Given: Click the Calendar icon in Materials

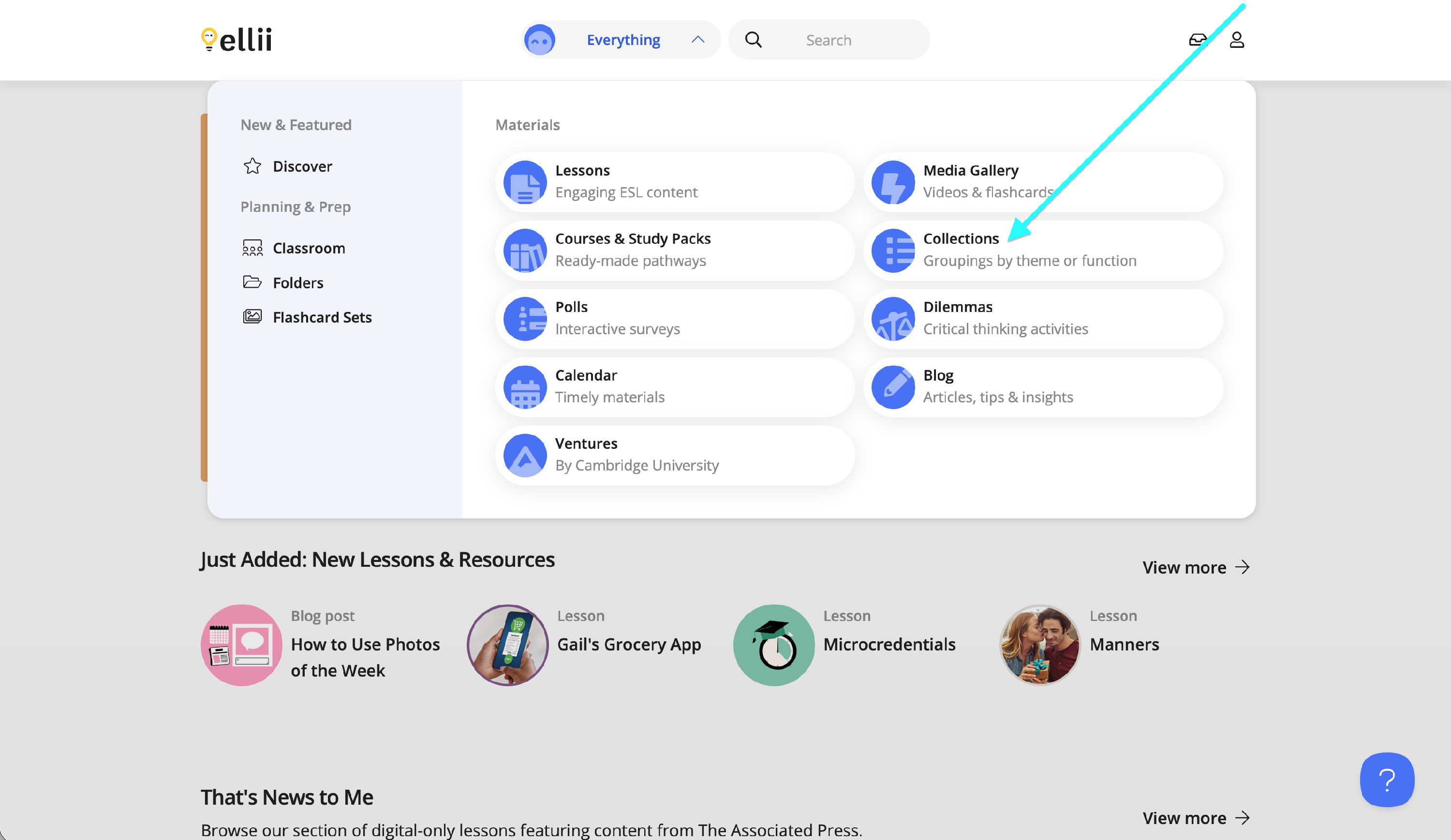Looking at the screenshot, I should click(x=525, y=387).
